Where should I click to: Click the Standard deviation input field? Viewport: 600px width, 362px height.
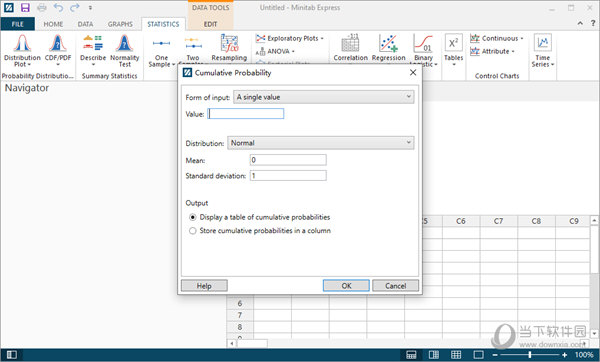(288, 176)
